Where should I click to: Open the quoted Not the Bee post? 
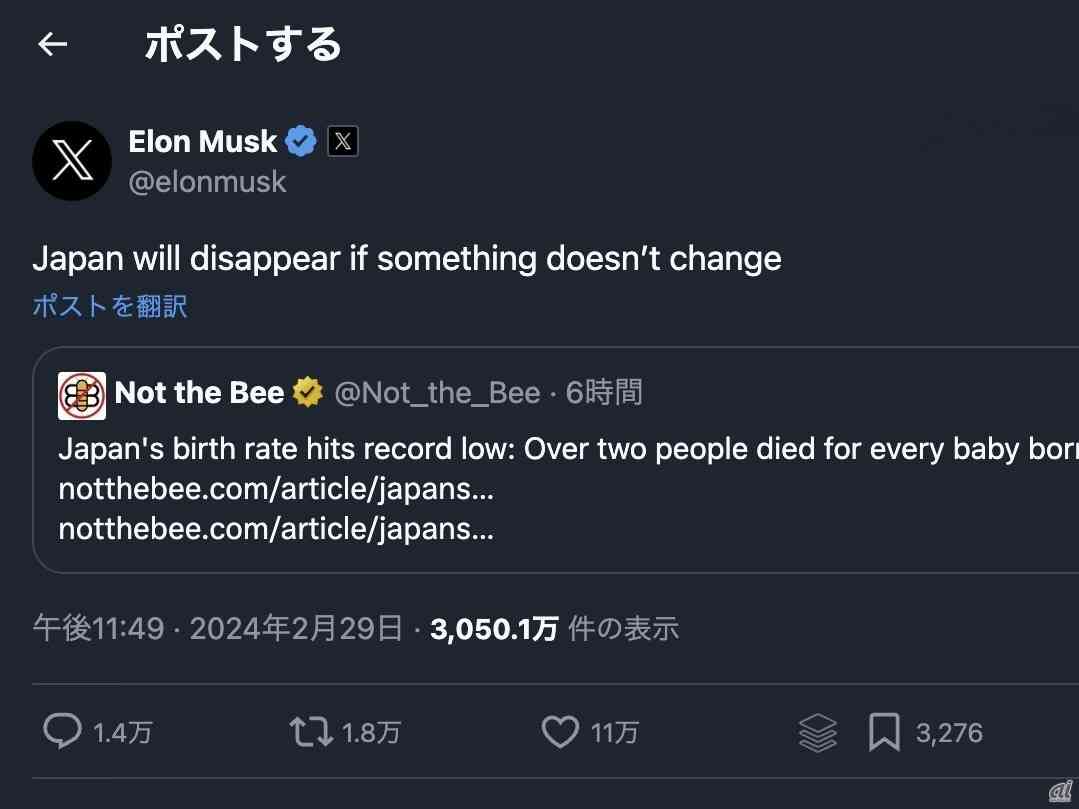(550, 455)
